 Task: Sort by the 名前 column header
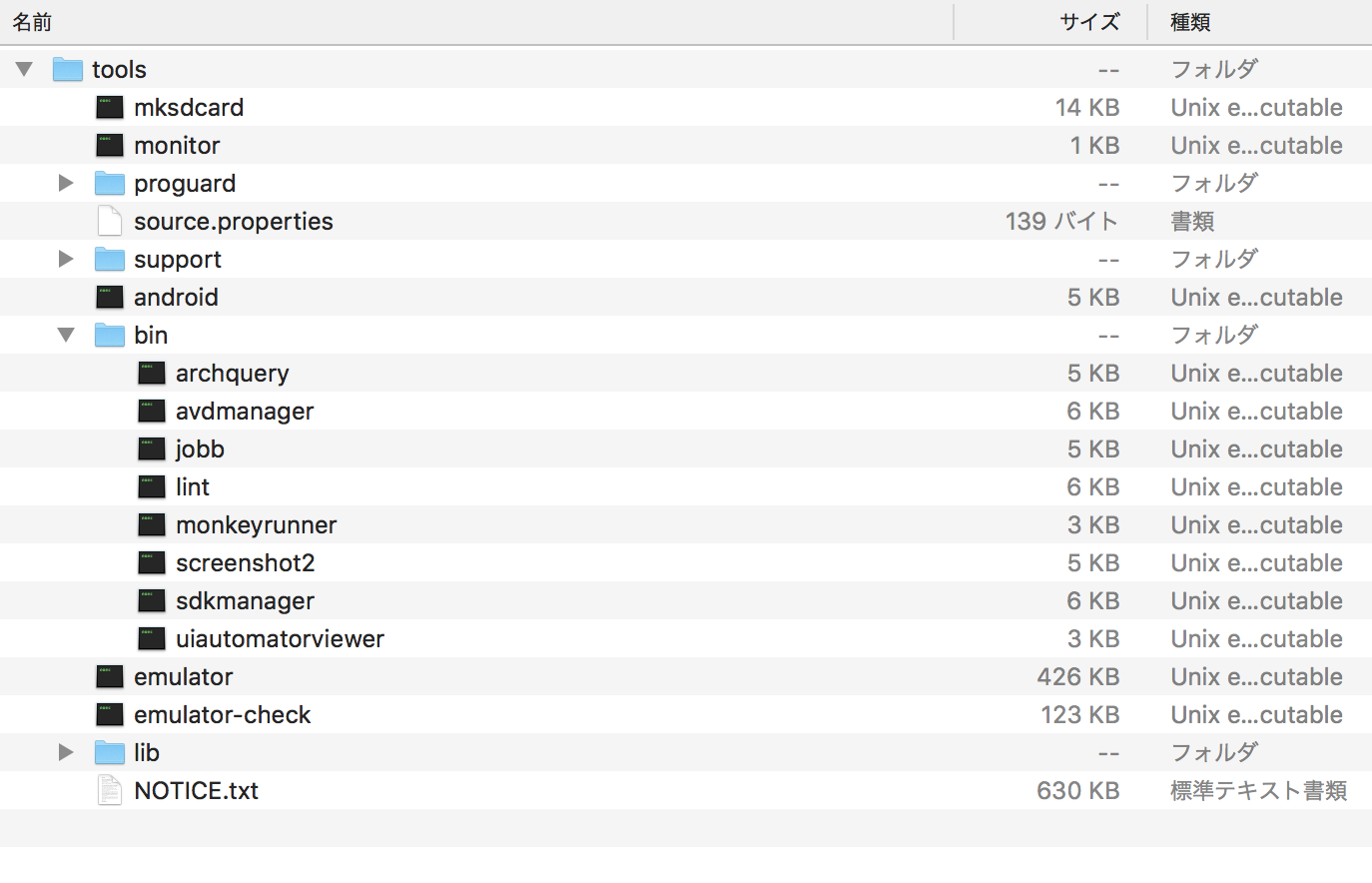tap(33, 22)
